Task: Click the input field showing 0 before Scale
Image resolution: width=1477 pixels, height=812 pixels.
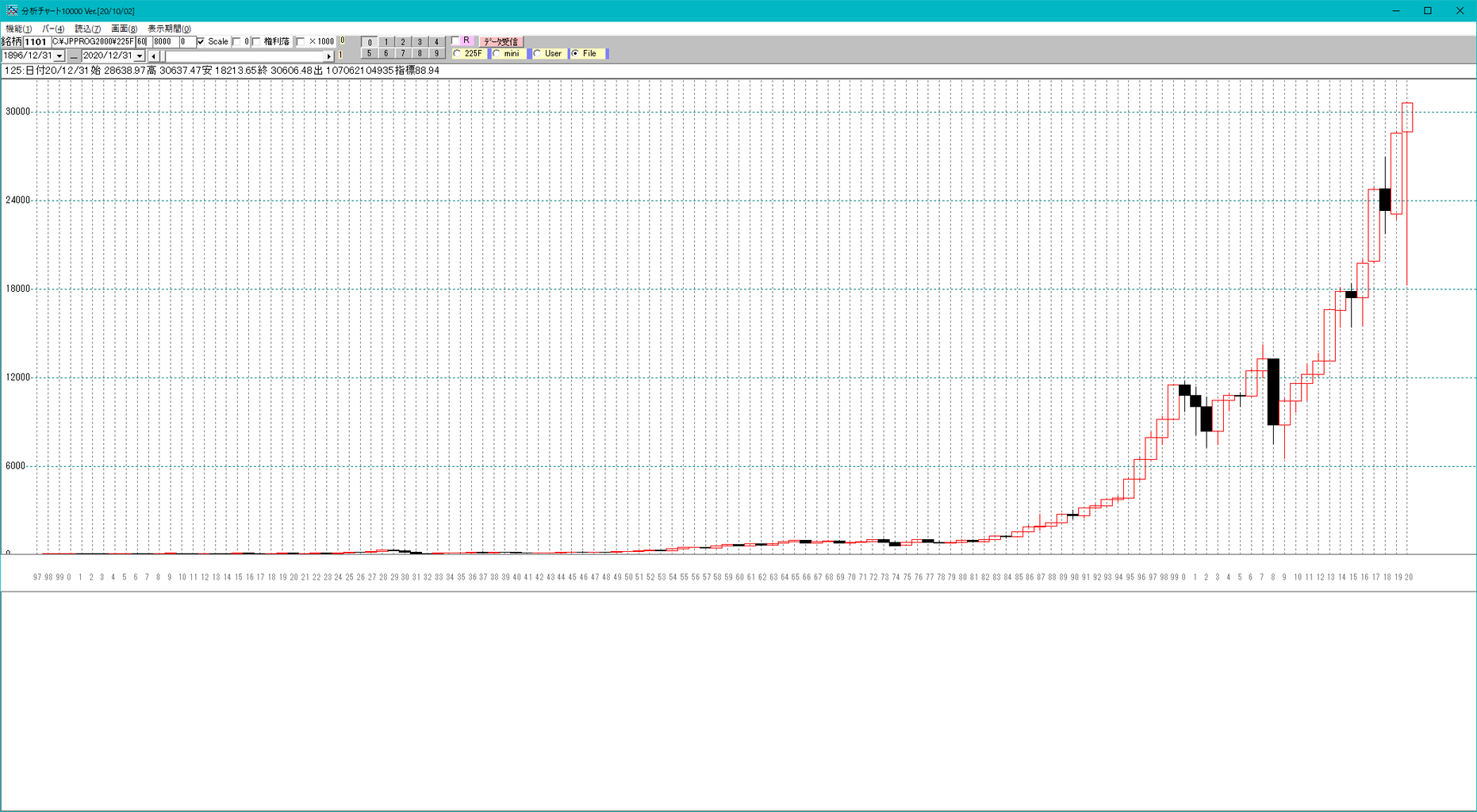Action: pyautogui.click(x=186, y=41)
